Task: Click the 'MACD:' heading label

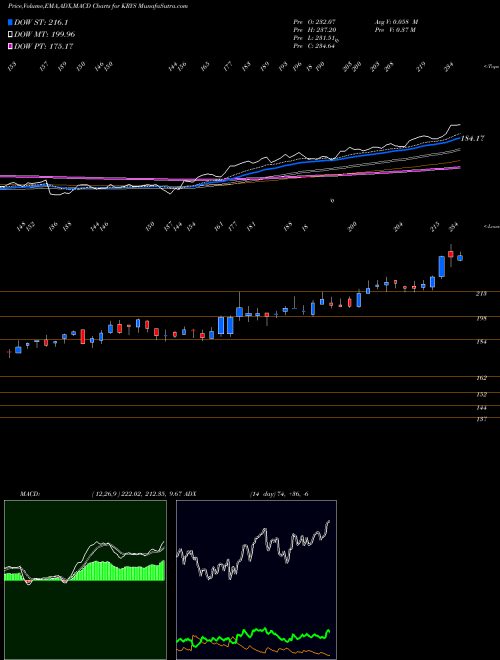Action: pos(29,493)
